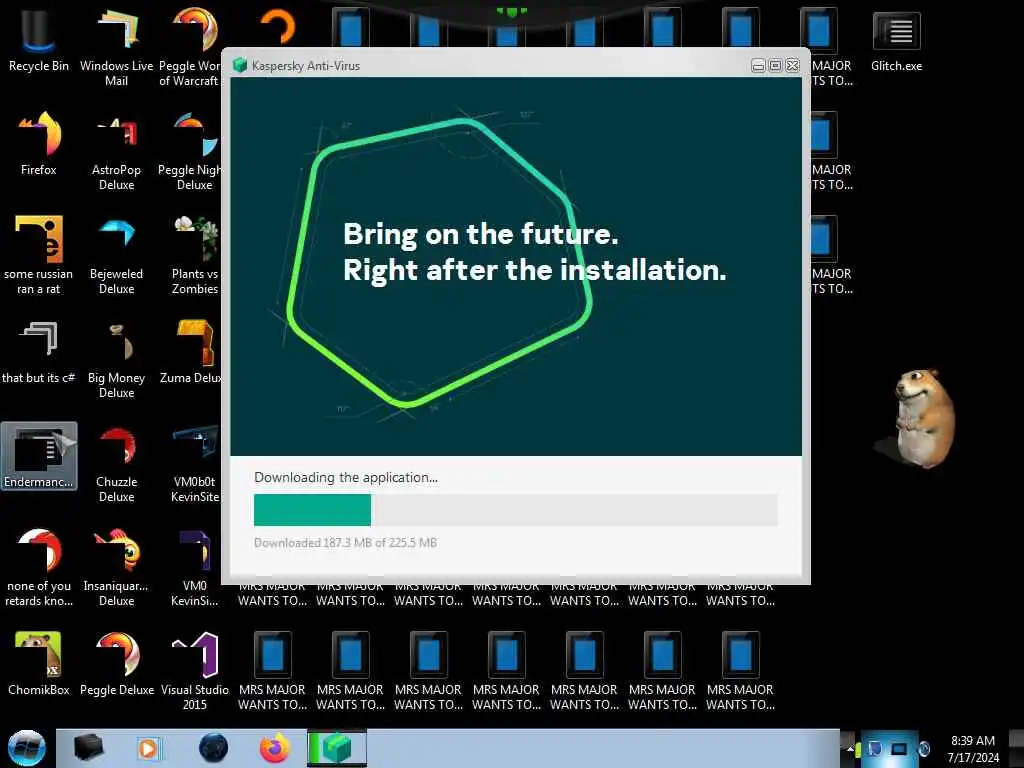Select the highlighted Endermanc... icon

[x=39, y=456]
